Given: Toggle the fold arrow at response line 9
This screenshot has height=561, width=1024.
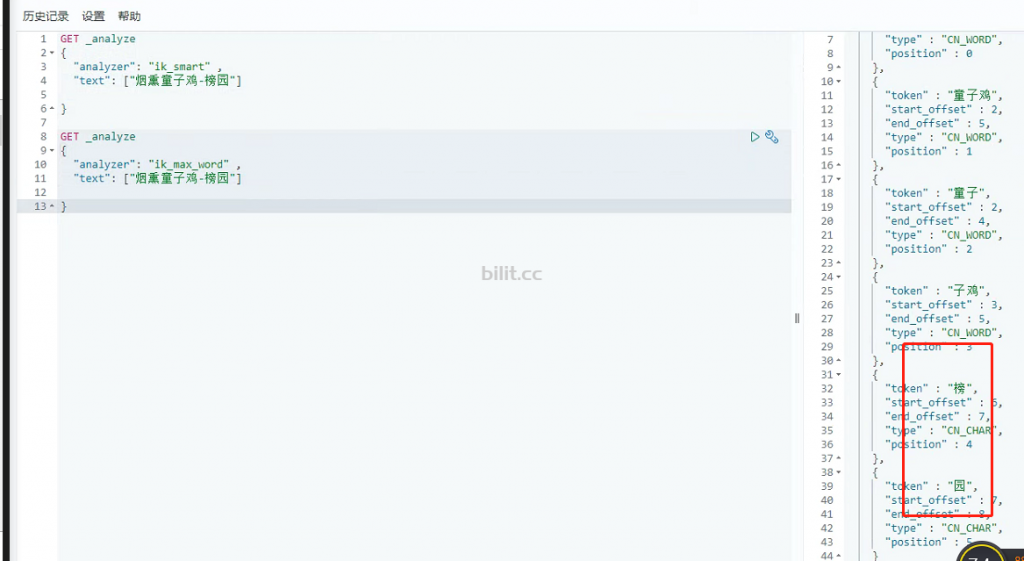Looking at the screenshot, I should click(839, 67).
